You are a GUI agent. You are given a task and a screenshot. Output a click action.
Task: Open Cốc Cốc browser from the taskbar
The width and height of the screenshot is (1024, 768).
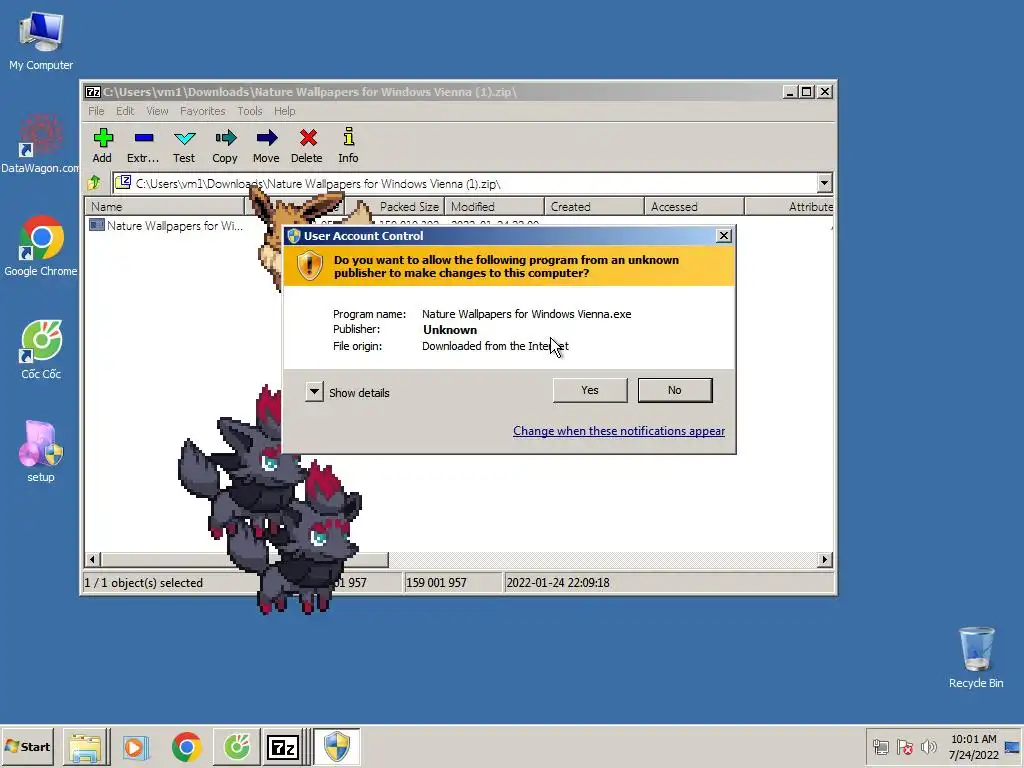point(236,746)
